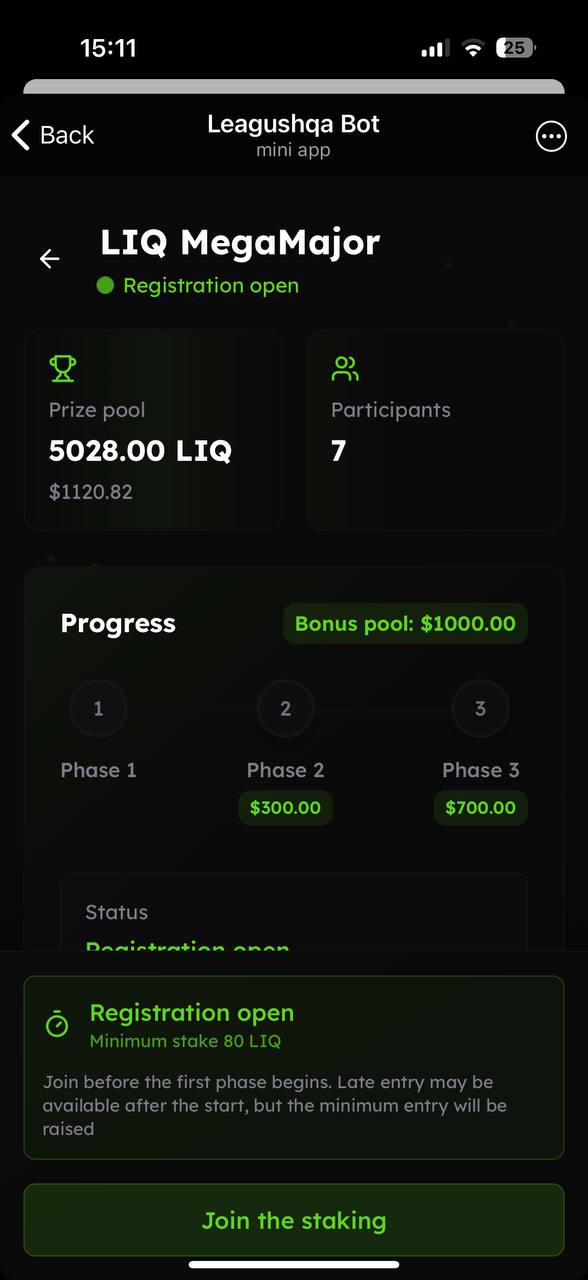Image resolution: width=588 pixels, height=1280 pixels.
Task: Tap the Wi-Fi icon in status bar
Action: (473, 48)
